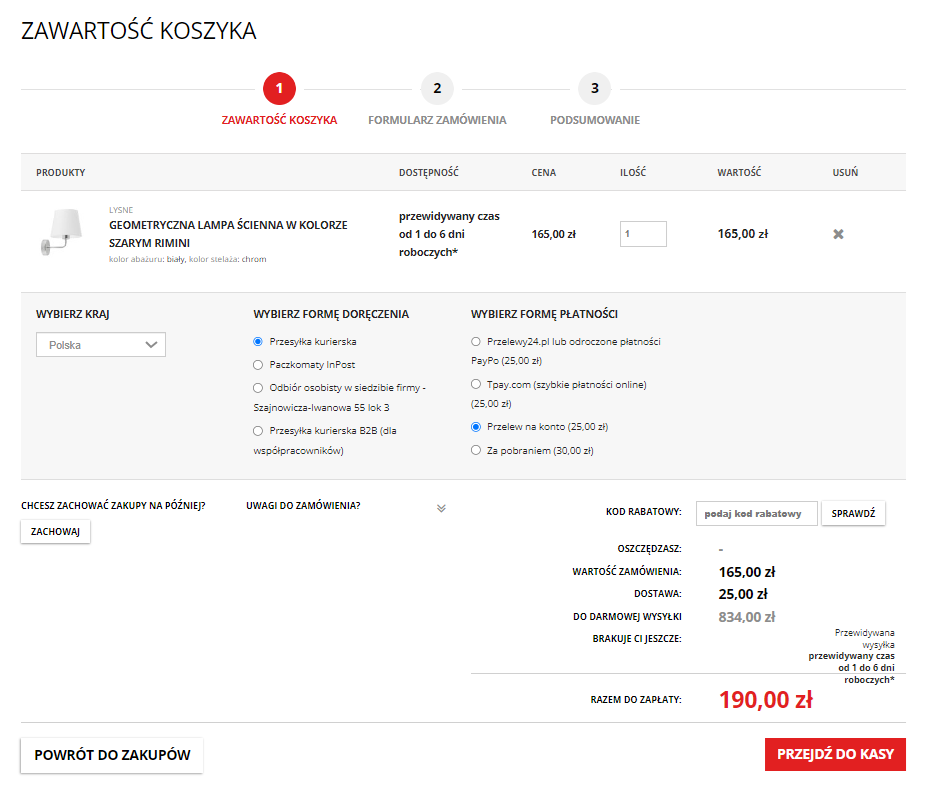Select Przesyłka kurierska delivery option
The width and height of the screenshot is (926, 811).
point(257,341)
